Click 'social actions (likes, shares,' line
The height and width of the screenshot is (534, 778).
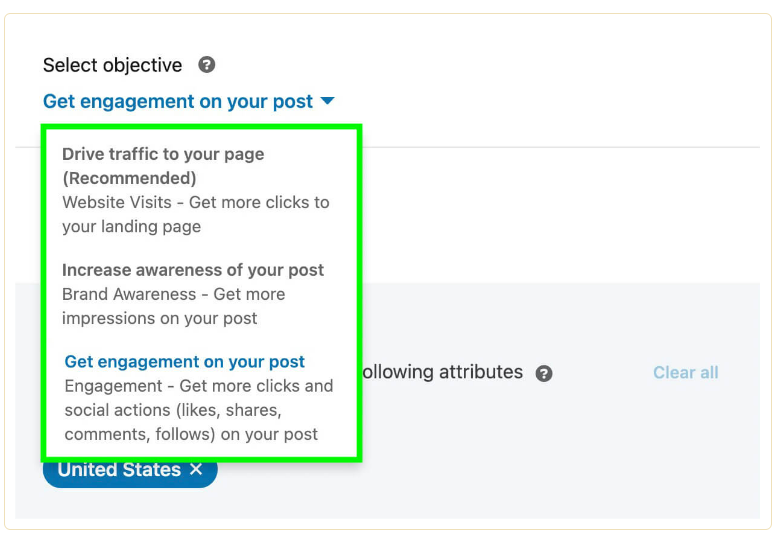(171, 410)
